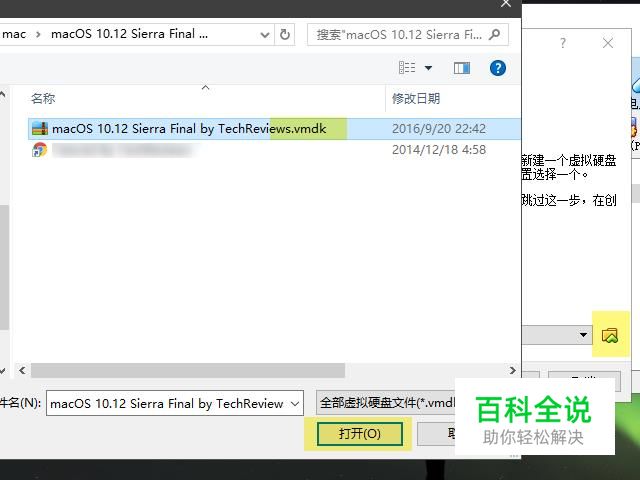
Task: Click the question mark help in the wizard
Action: tap(563, 43)
